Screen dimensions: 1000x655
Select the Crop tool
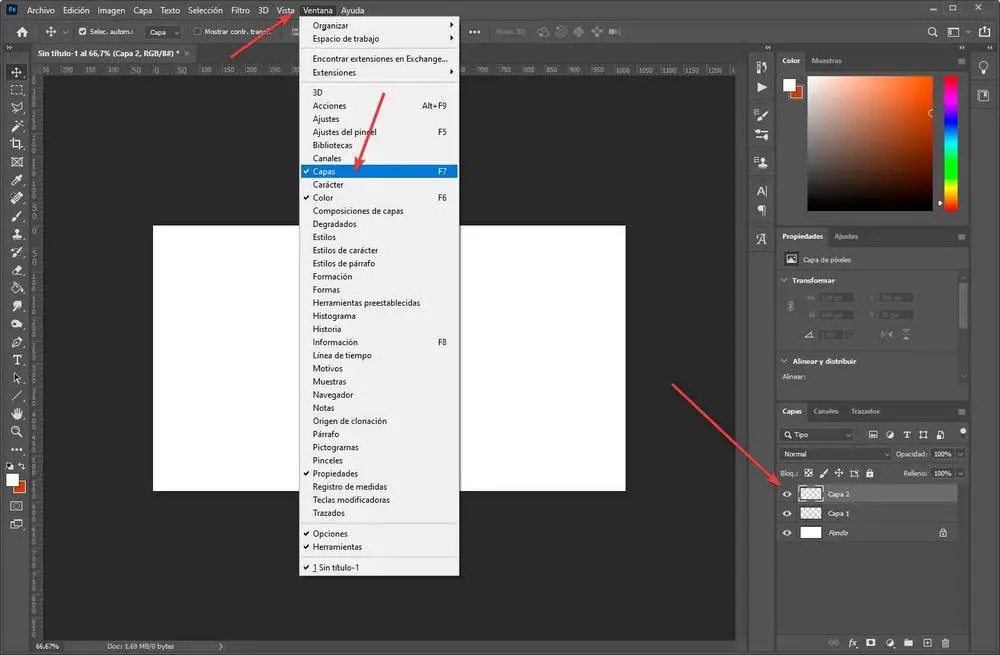point(17,144)
